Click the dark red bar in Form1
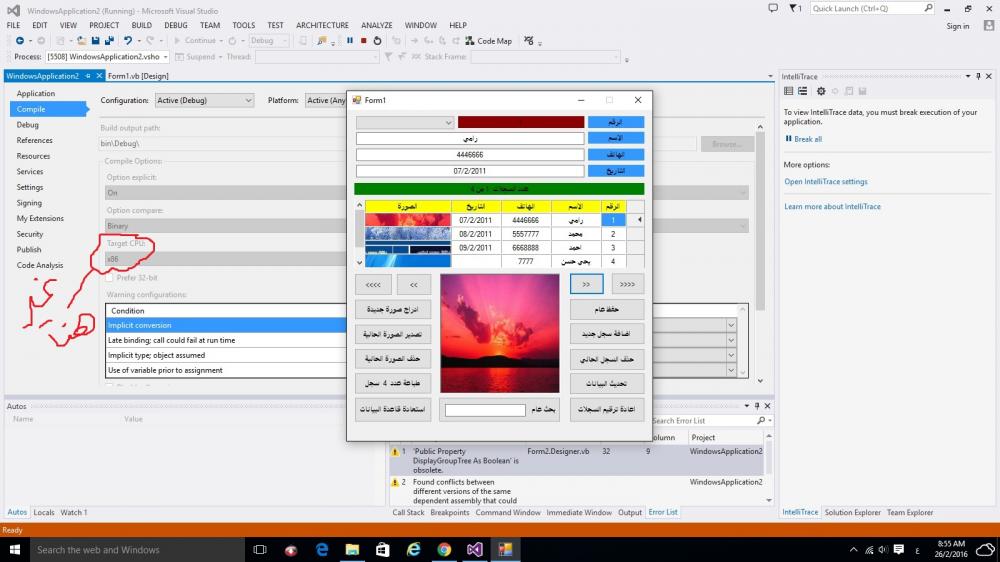The height and width of the screenshot is (562, 1000). point(520,122)
